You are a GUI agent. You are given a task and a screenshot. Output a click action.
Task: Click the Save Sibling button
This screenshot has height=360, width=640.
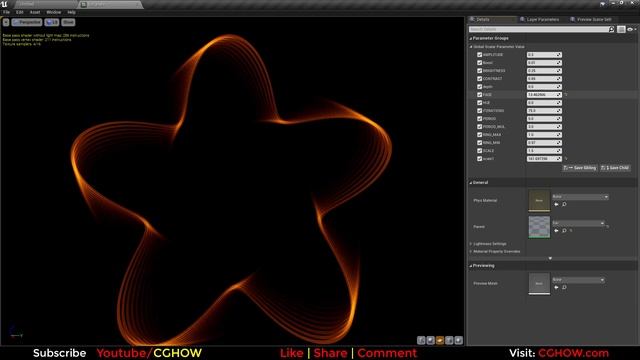[x=580, y=168]
